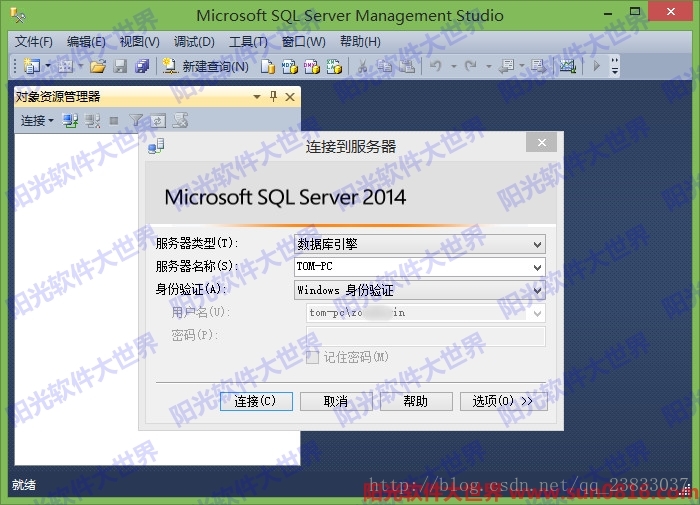Open 工具(T) menu
Screen dimensions: 700x505
248,42
